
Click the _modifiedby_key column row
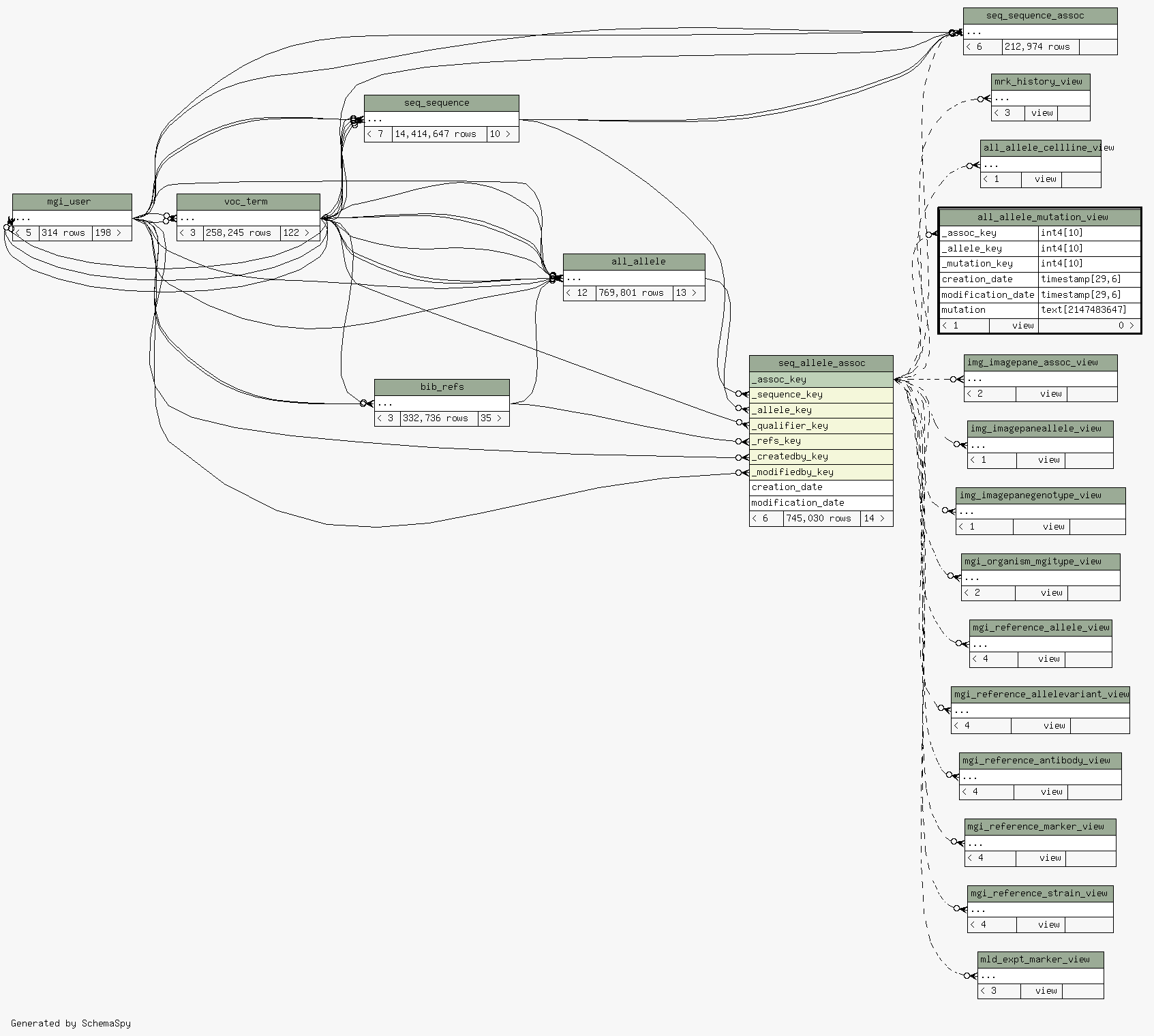821,472
